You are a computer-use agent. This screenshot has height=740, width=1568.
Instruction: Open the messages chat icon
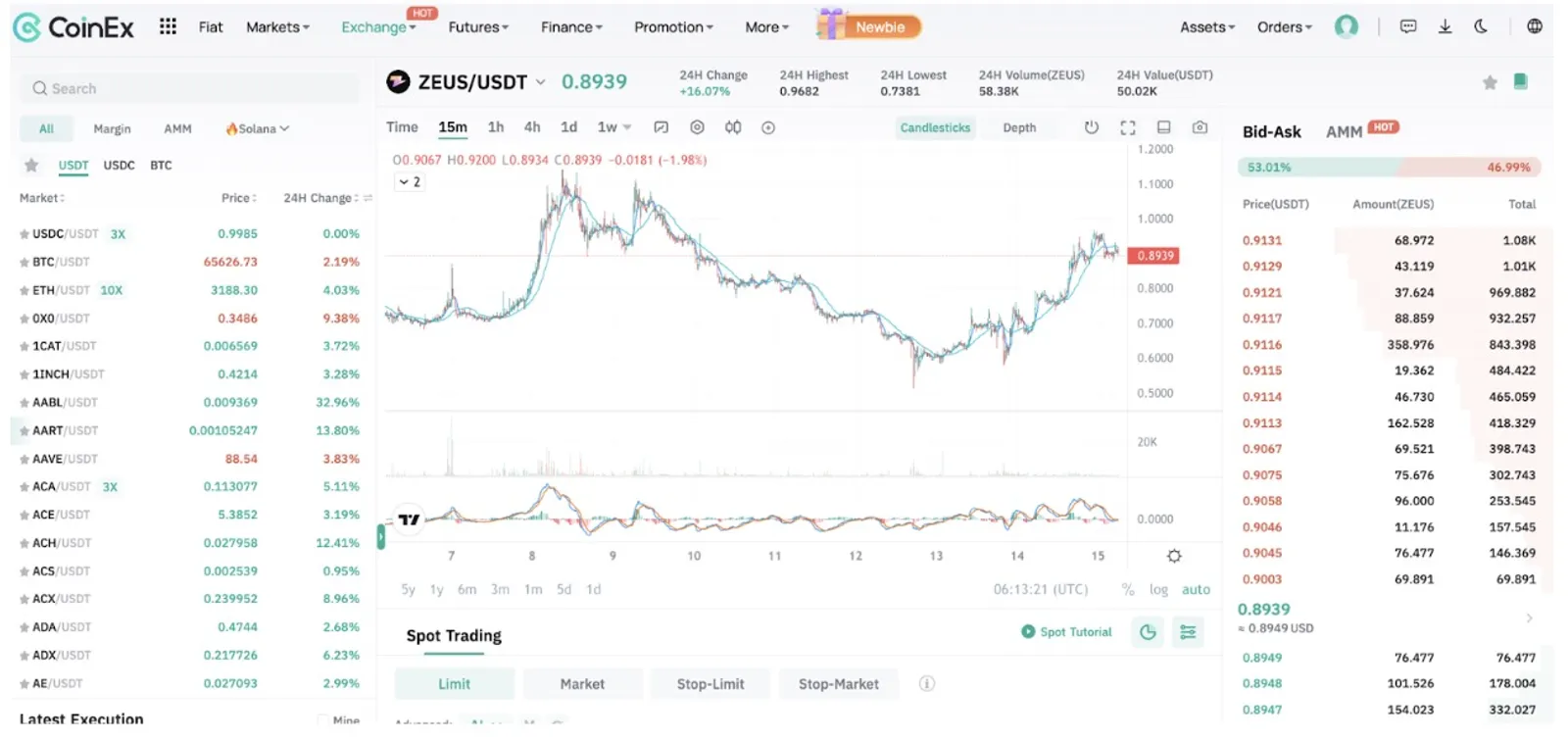coord(1408,26)
